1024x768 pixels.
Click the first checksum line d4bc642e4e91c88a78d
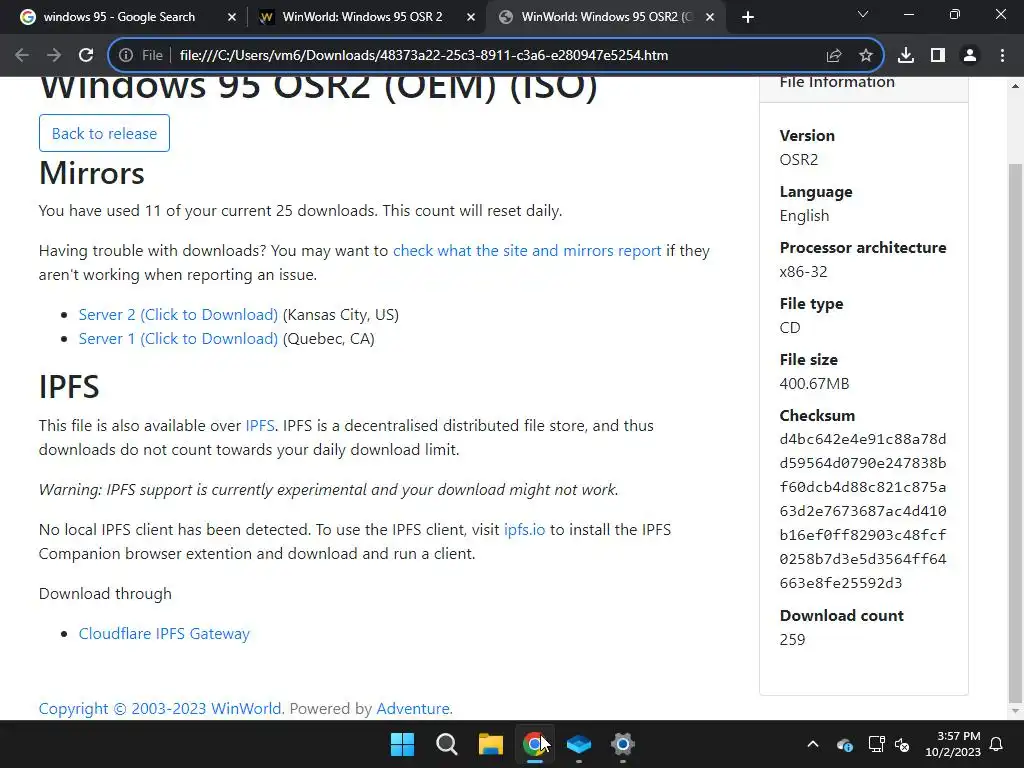(x=863, y=440)
